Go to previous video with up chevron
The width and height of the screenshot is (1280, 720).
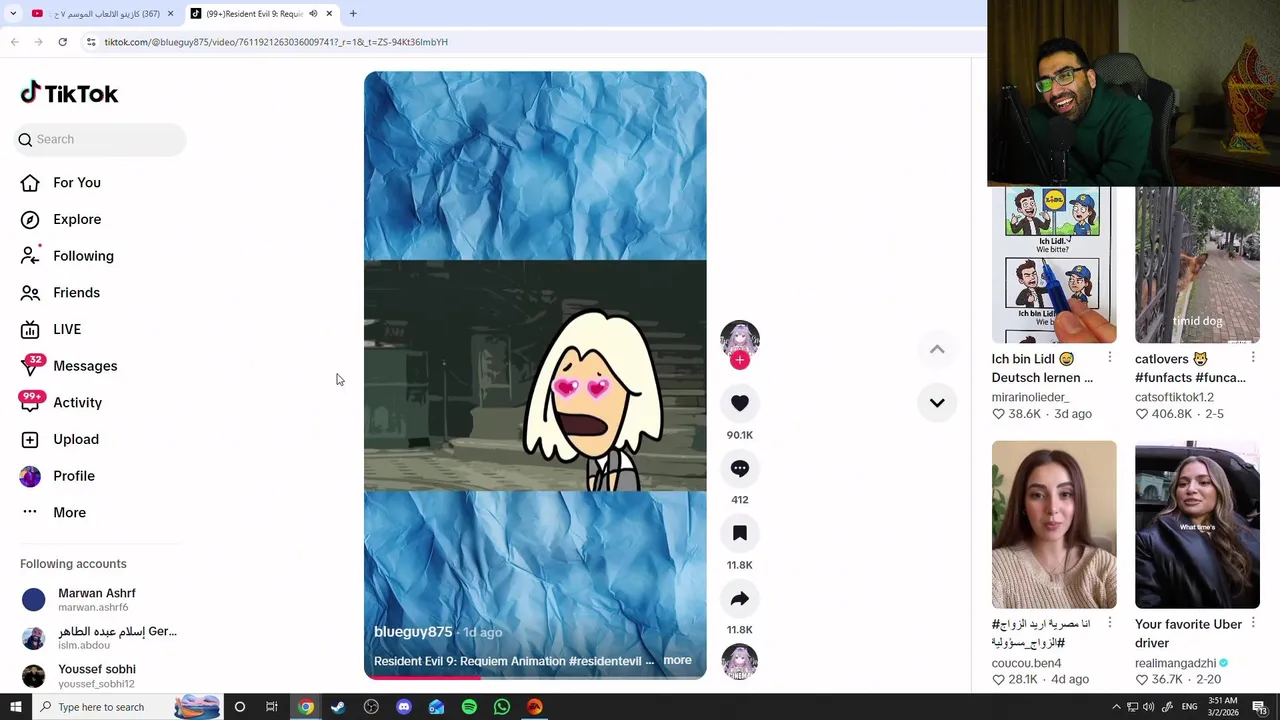(937, 349)
